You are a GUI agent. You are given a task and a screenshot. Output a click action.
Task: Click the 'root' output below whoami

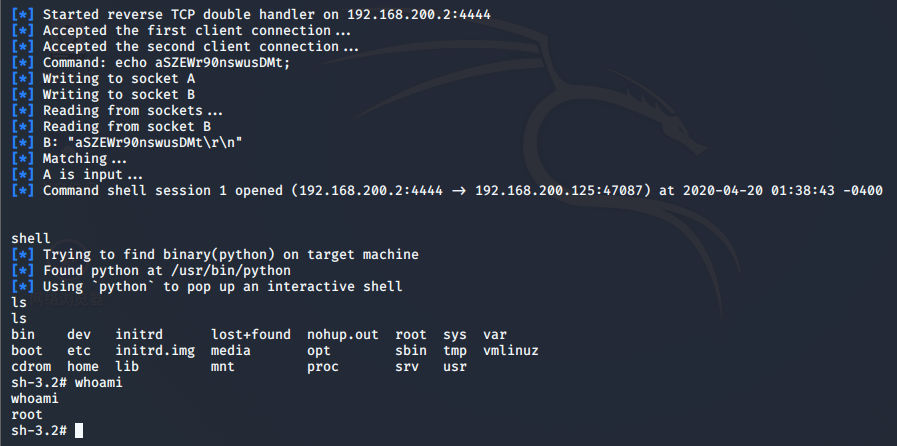(x=27, y=415)
